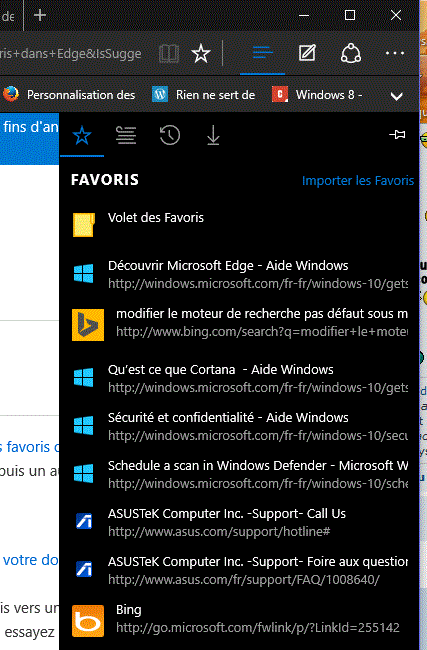
Task: Close the Hub panel via three-lines icon
Action: pos(262,53)
